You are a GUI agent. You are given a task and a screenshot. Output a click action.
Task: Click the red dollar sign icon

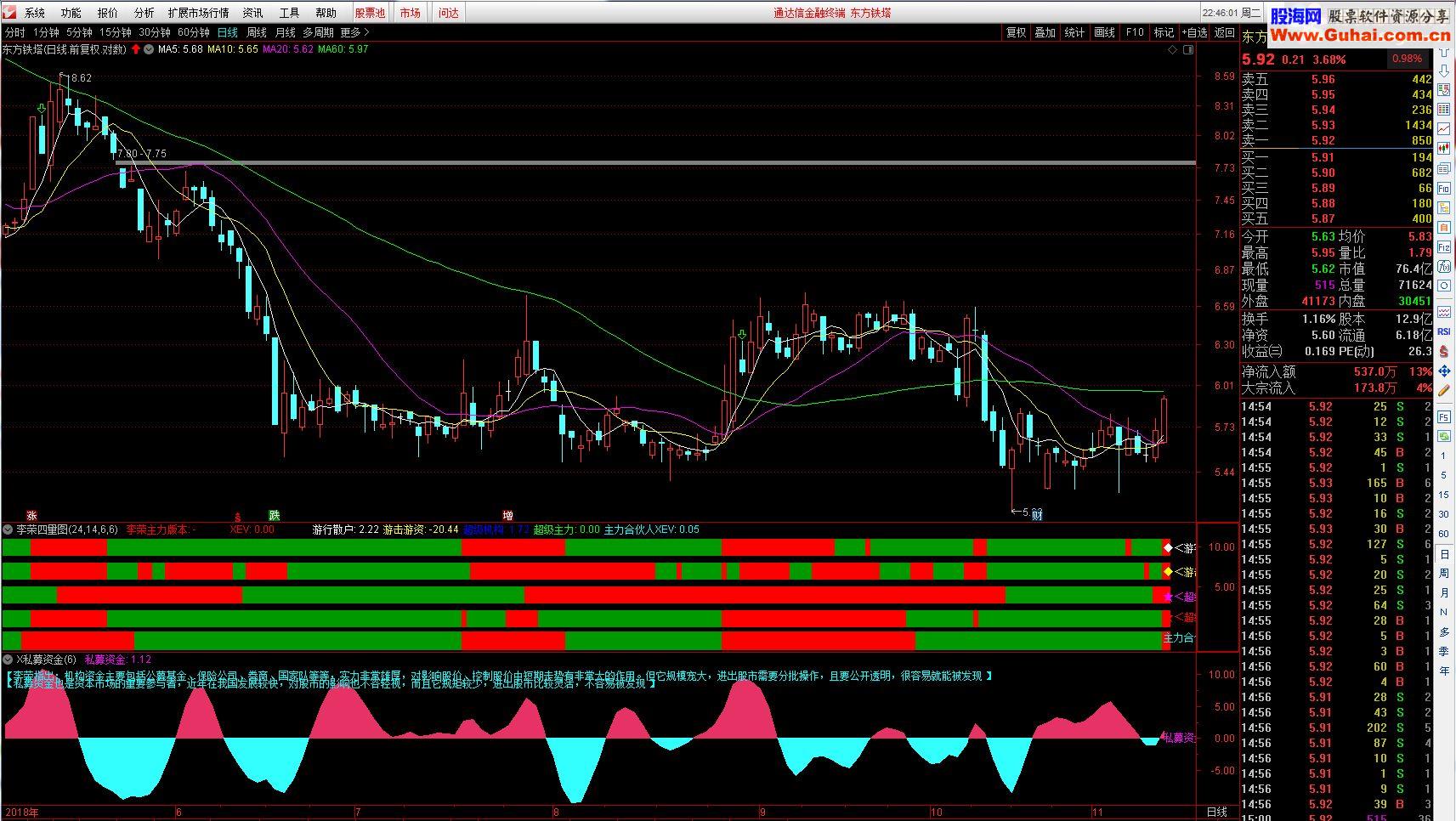[1443, 350]
